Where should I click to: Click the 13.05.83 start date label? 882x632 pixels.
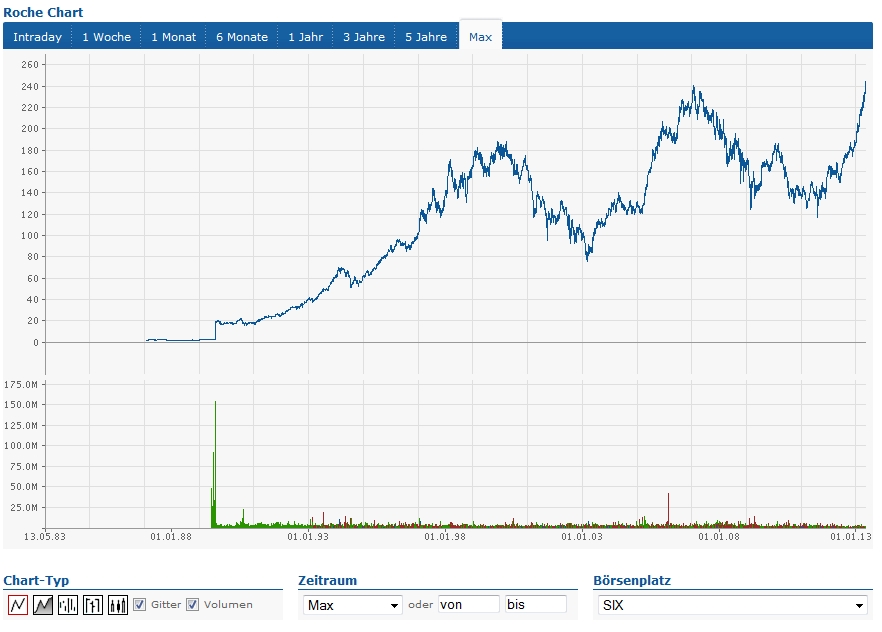(44, 536)
